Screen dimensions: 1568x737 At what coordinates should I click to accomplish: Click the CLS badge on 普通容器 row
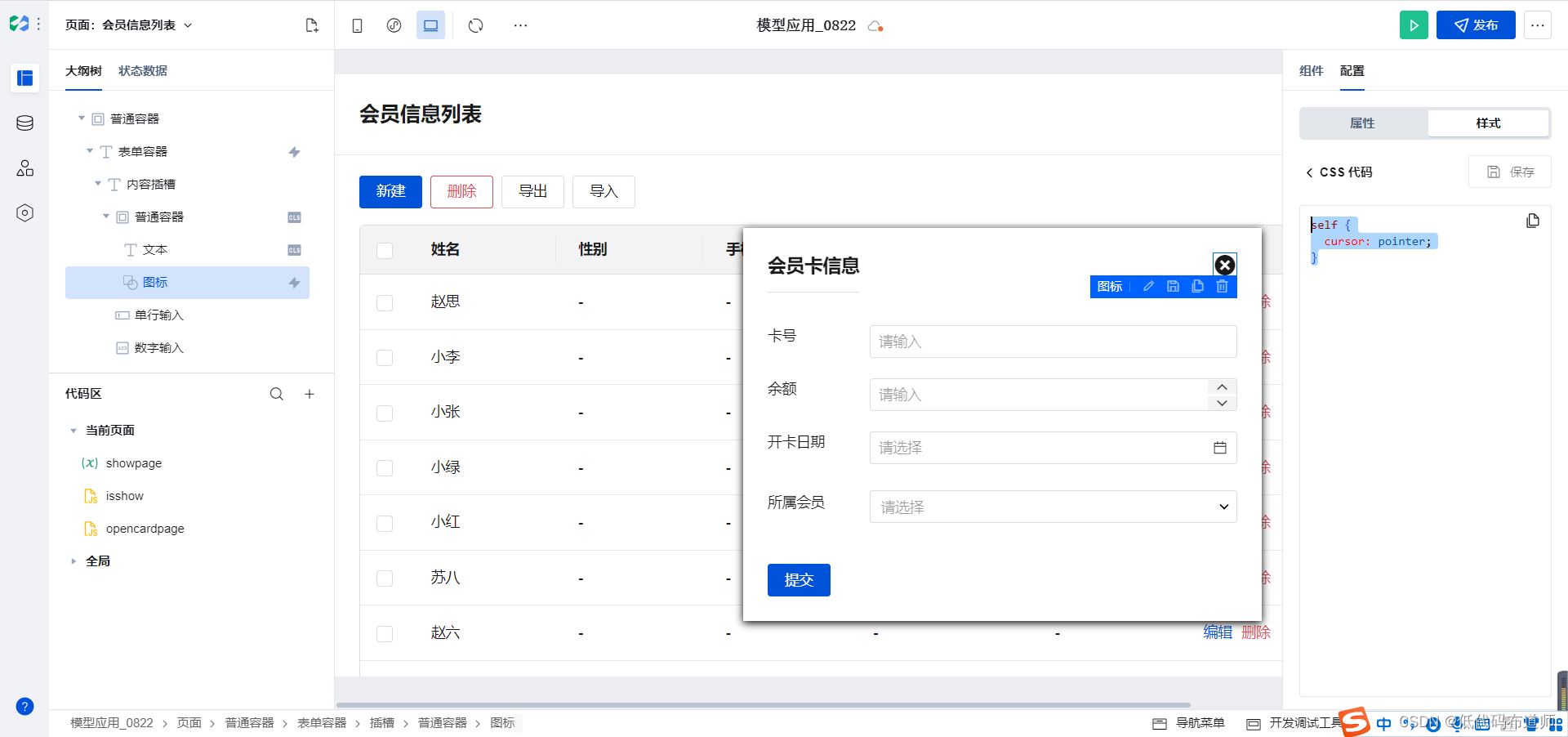click(x=295, y=217)
